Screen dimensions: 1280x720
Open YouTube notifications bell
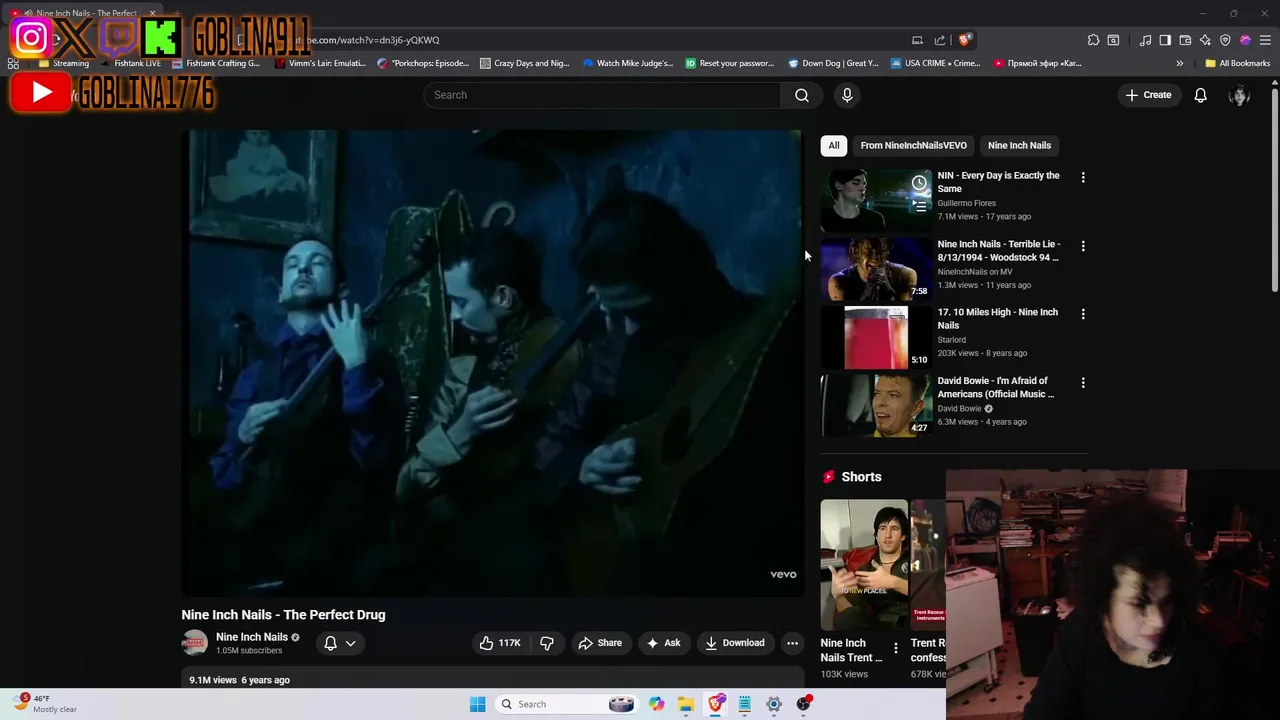pyautogui.click(x=1200, y=95)
